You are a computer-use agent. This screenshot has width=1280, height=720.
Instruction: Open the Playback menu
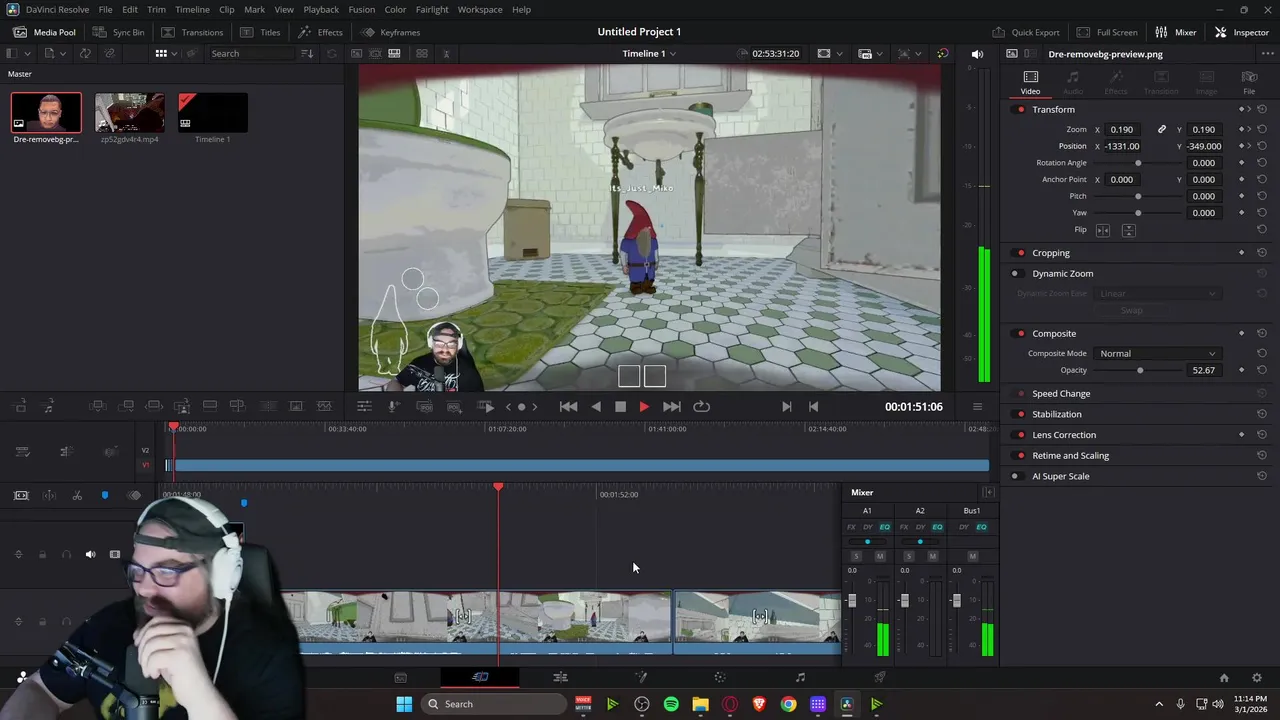[321, 9]
